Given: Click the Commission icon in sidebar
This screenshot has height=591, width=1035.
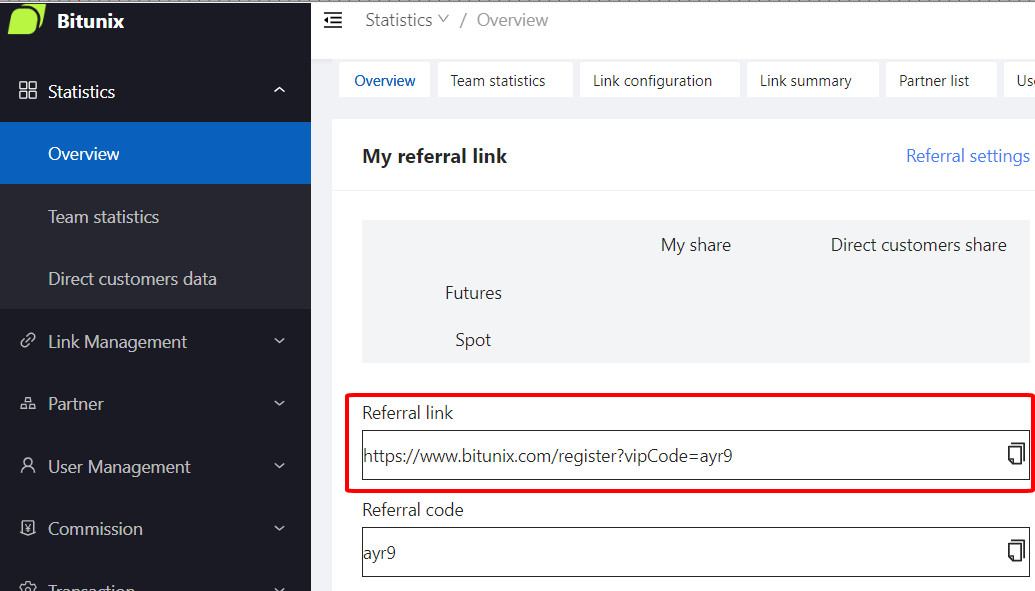Looking at the screenshot, I should 28,528.
